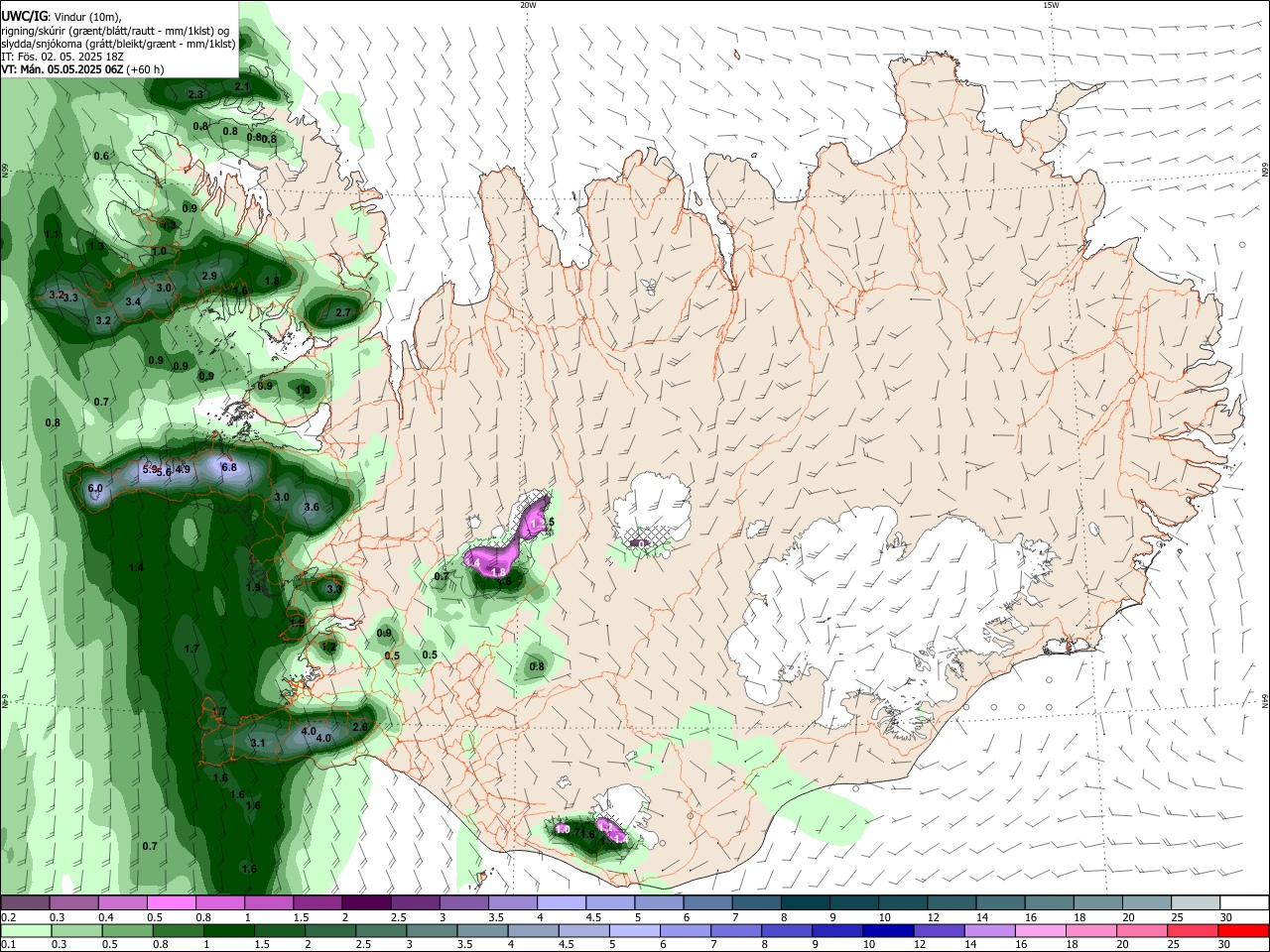Click the 'UWC/IG: Vindur (10m)' title line
The height and width of the screenshot is (952, 1270).
click(x=61, y=17)
